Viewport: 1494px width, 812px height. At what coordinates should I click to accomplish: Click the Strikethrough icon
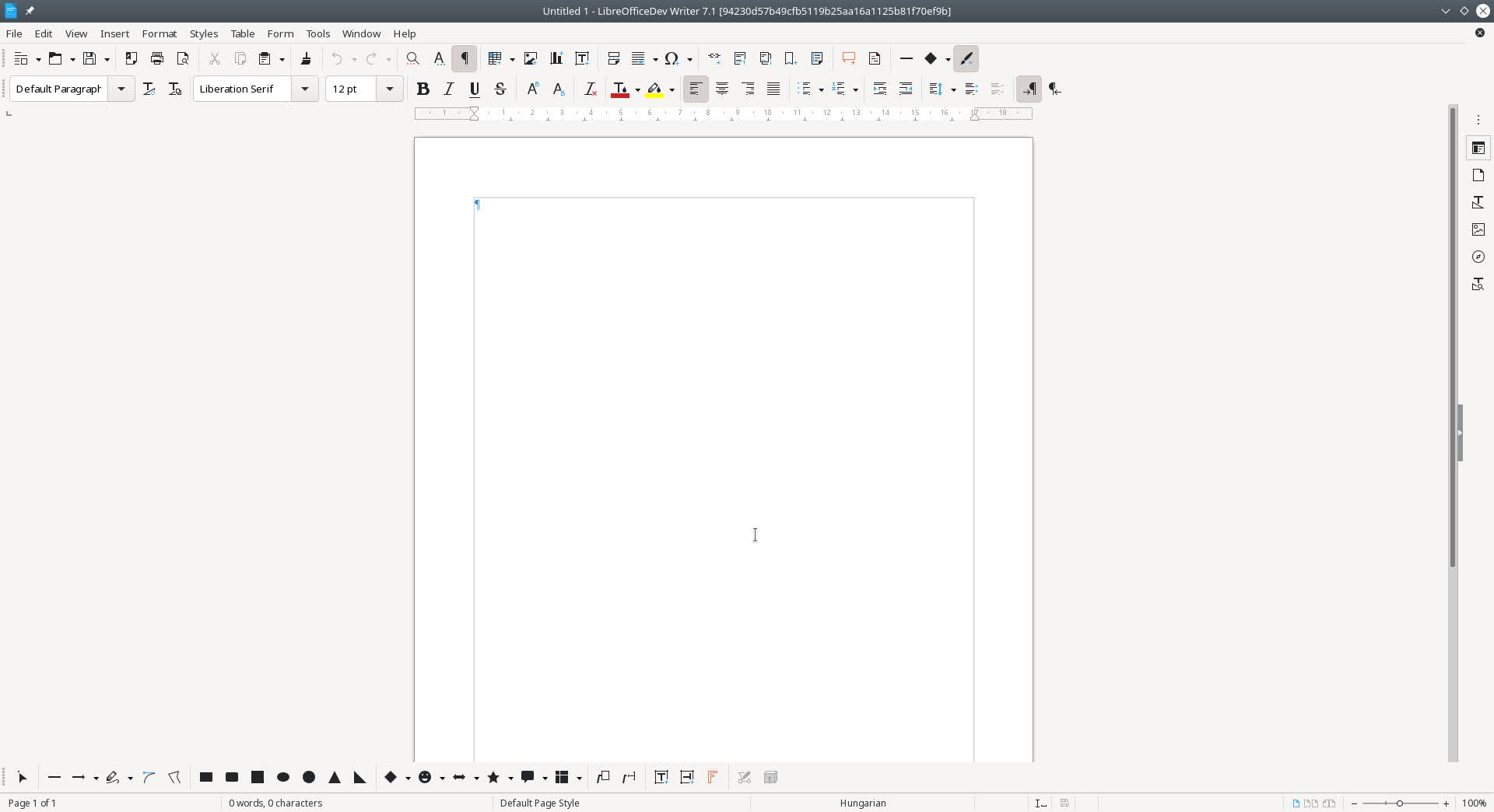pos(500,89)
